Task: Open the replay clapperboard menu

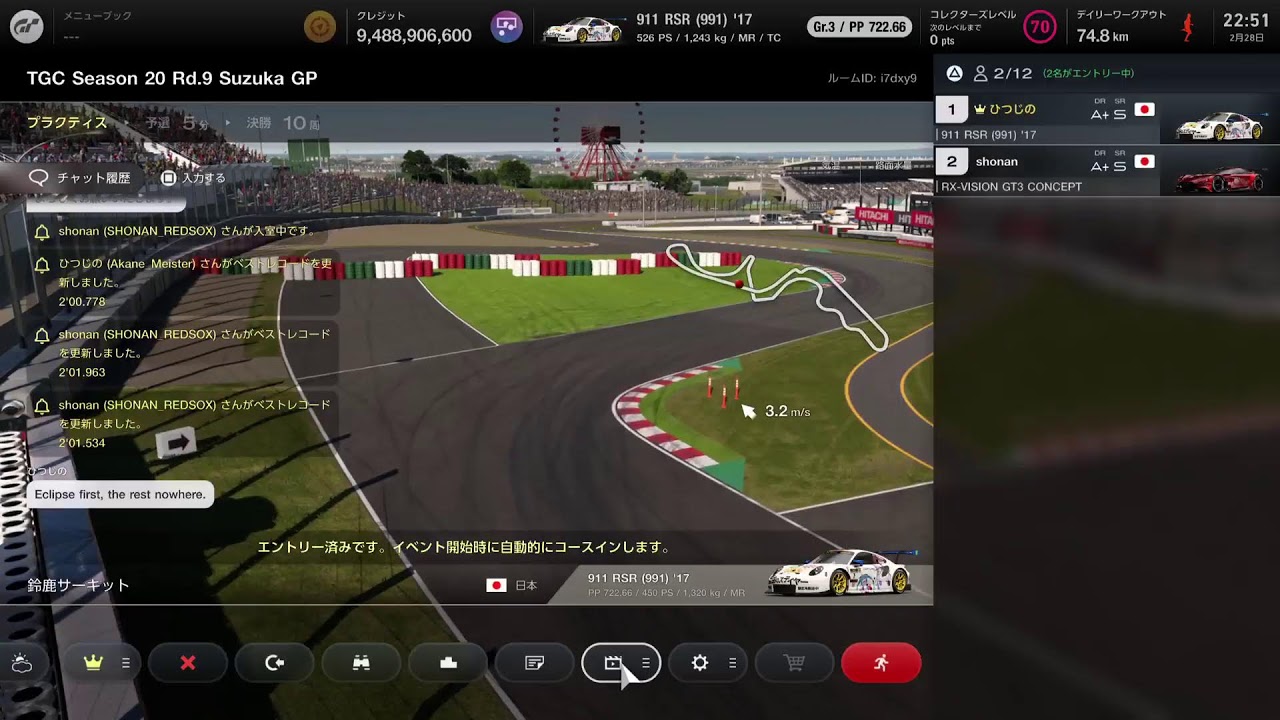Action: (x=621, y=663)
